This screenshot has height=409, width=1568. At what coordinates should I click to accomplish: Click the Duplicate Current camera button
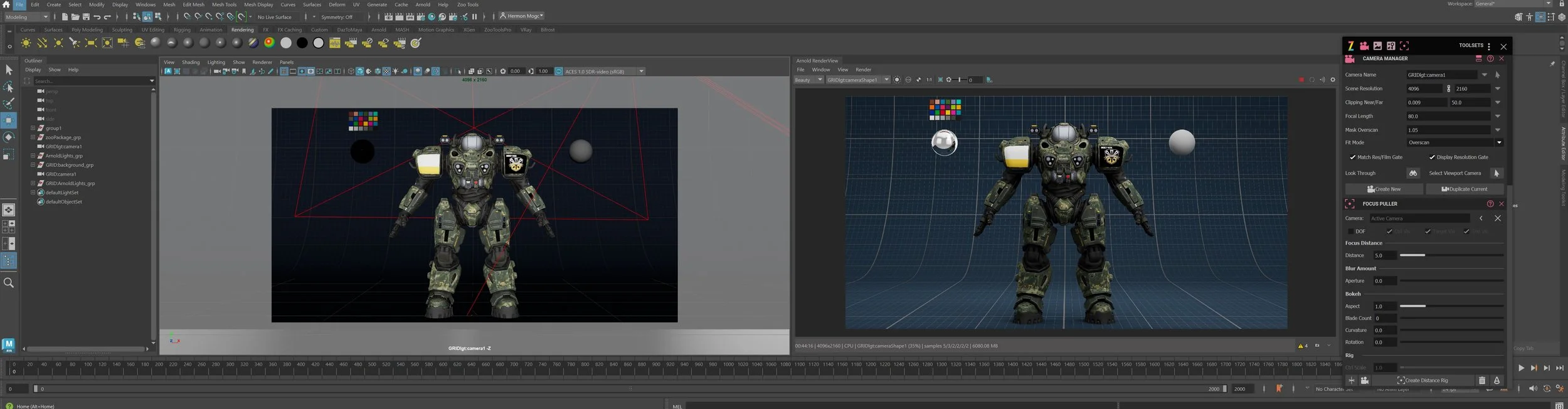coord(1465,189)
